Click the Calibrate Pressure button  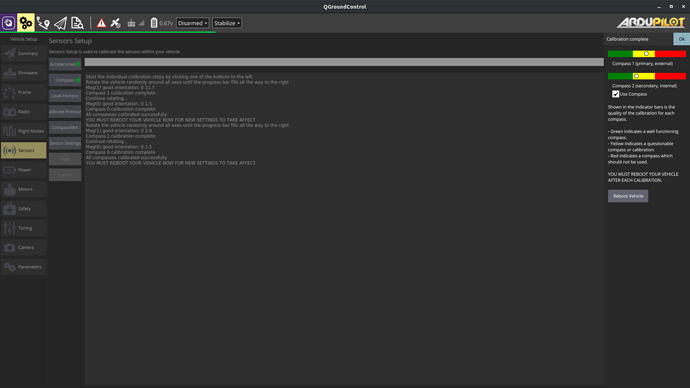coord(65,112)
